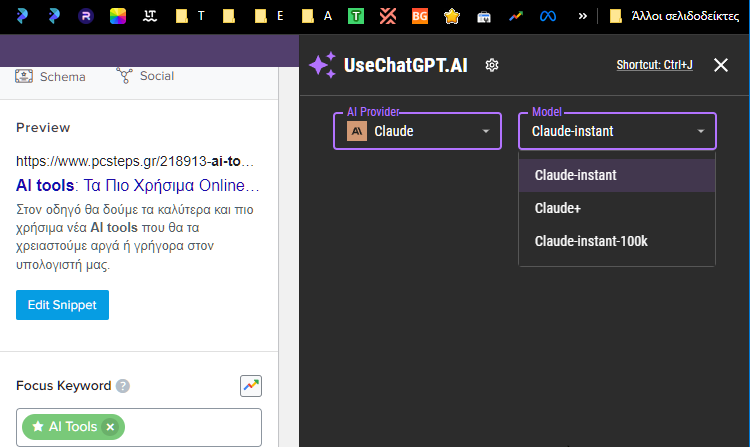Click the pcsteps.gr preview URL
Viewport: 750px width, 447px height.
(135, 161)
